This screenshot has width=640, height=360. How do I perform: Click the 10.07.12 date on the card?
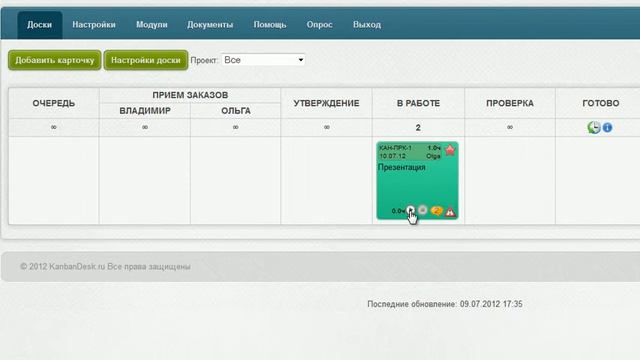point(392,156)
